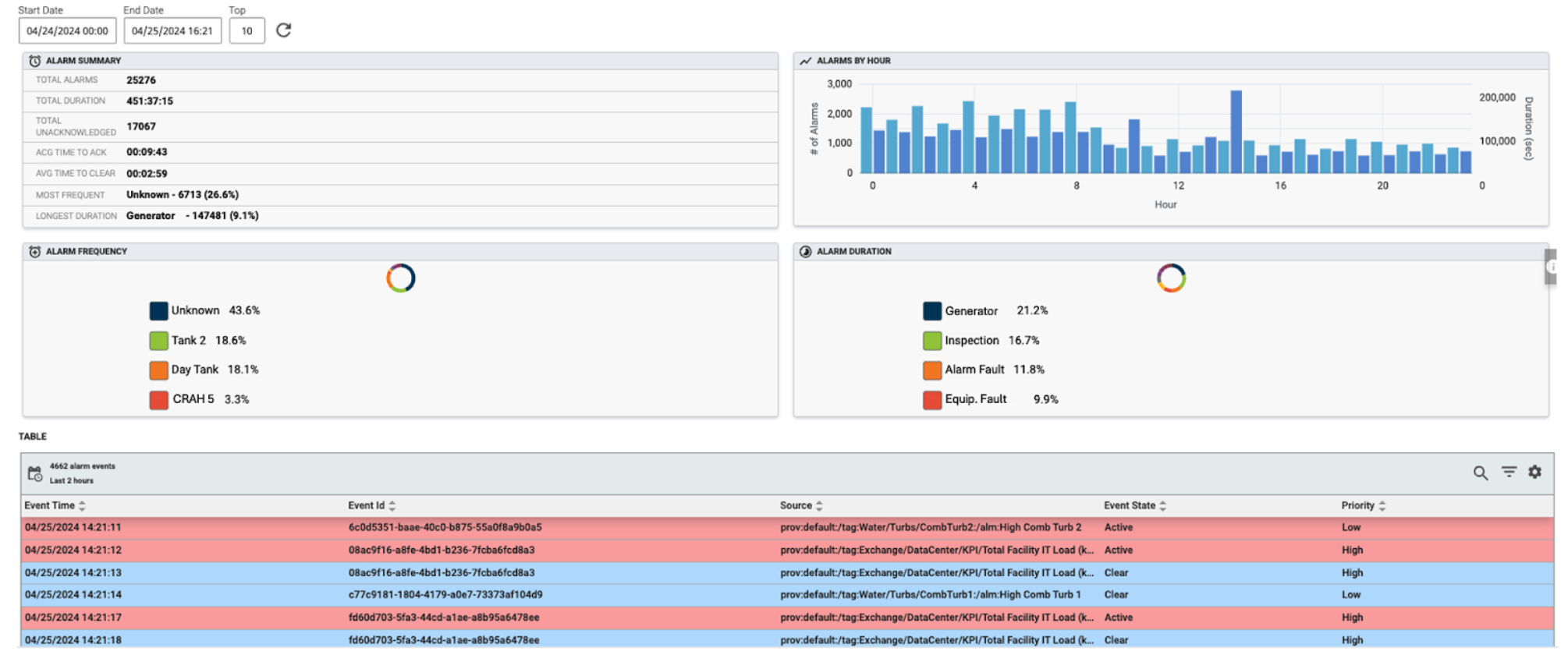Click the tallest bar in Alarms By Hour chart
The width and height of the screenshot is (1568, 669).
[x=1236, y=132]
